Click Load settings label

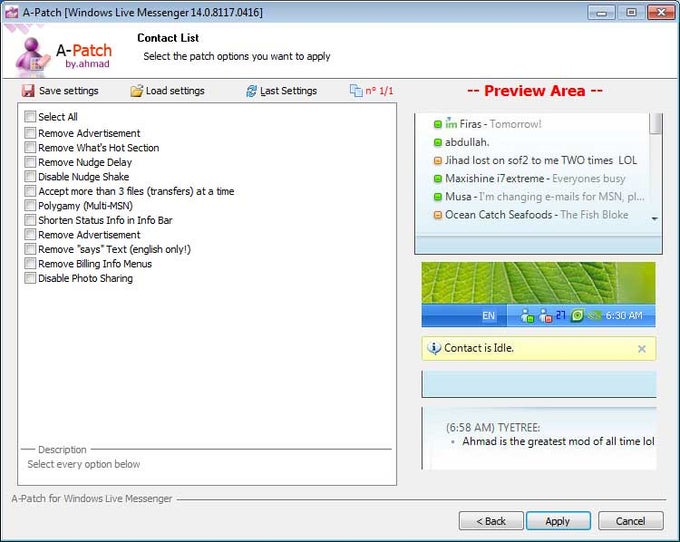(175, 91)
